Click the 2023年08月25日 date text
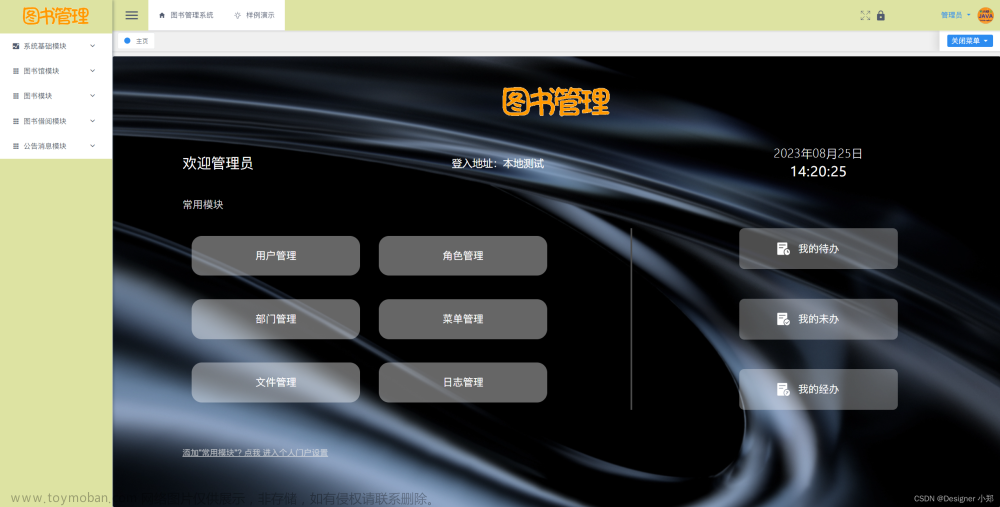 tap(818, 154)
